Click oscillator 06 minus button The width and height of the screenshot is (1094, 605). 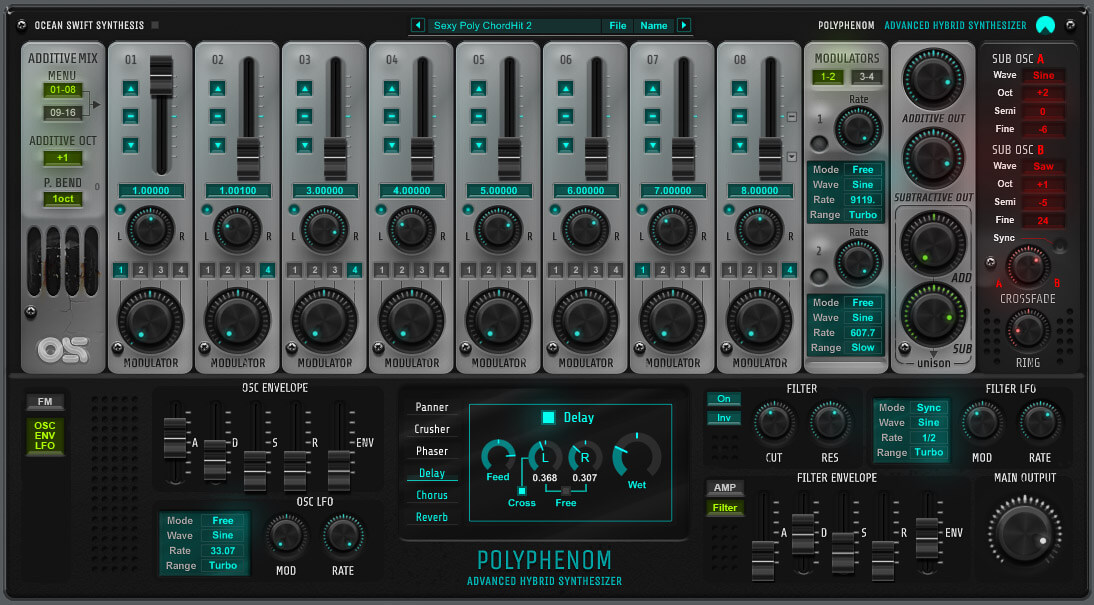click(565, 116)
